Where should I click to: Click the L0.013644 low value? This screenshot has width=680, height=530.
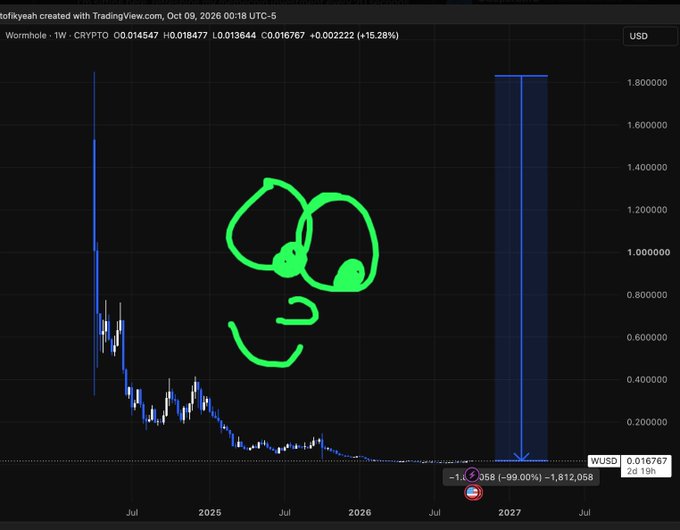point(234,36)
